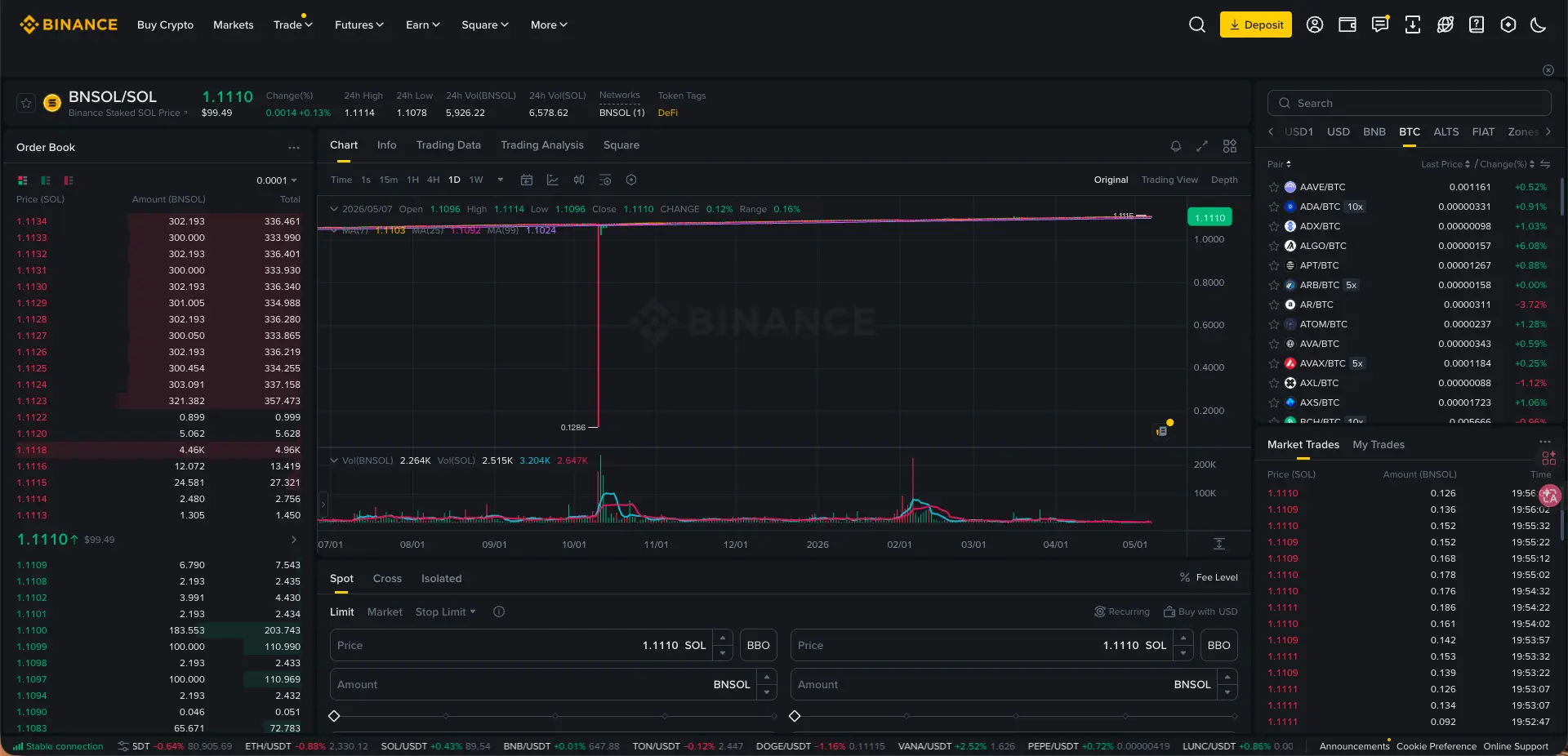
Task: Switch to My Trades tab
Action: (x=1379, y=444)
